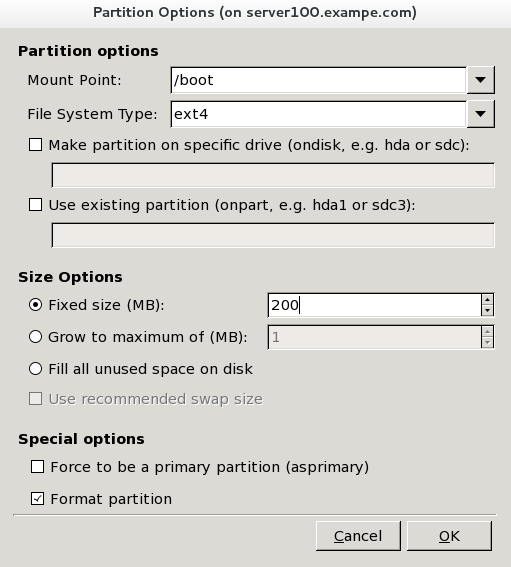Increase Fixed size with the up arrow
511x567 pixels.
coord(487,299)
